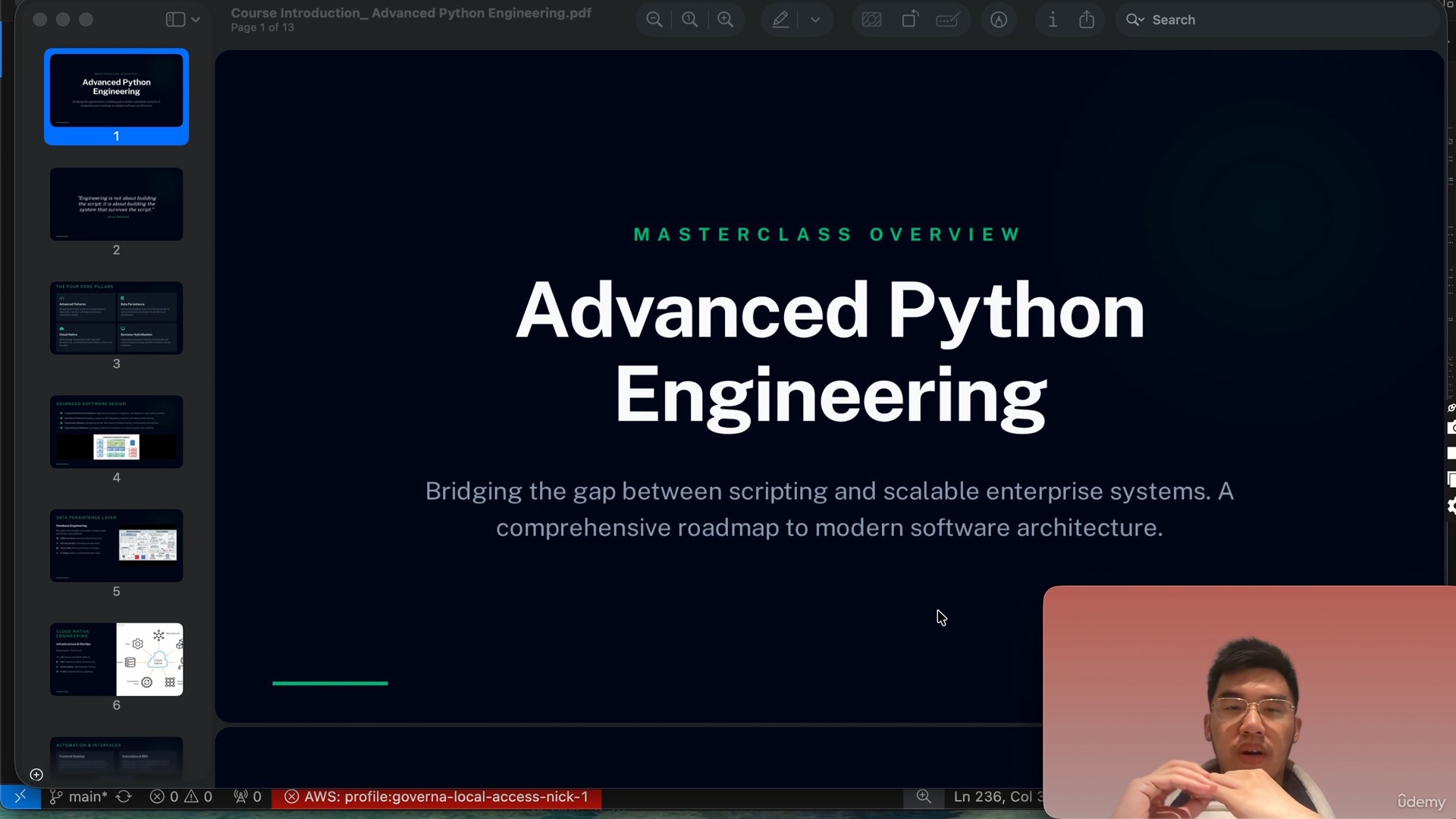
Task: Click the 'Bridging the gap' subtitle paragraph
Action: tap(830, 509)
